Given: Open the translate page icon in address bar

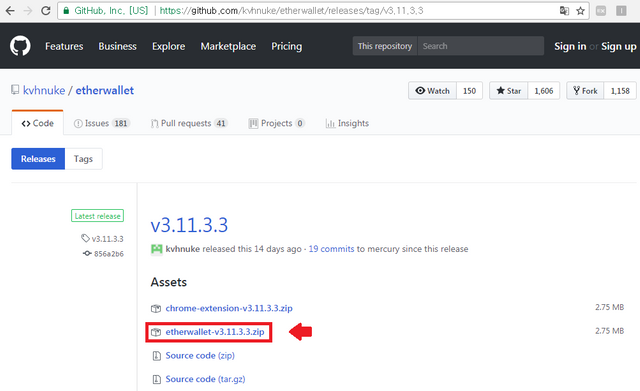Looking at the screenshot, I should pyautogui.click(x=564, y=11).
